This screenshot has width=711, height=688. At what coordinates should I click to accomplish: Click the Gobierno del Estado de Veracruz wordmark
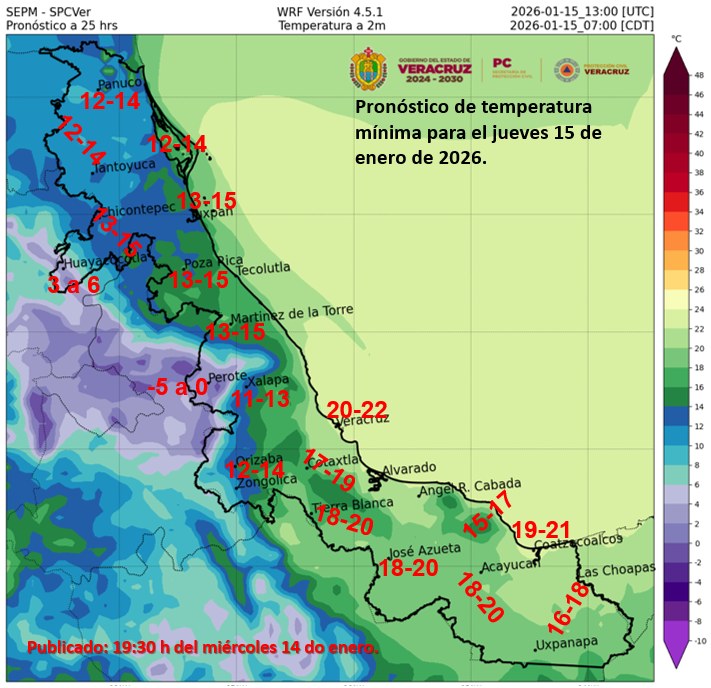click(434, 70)
